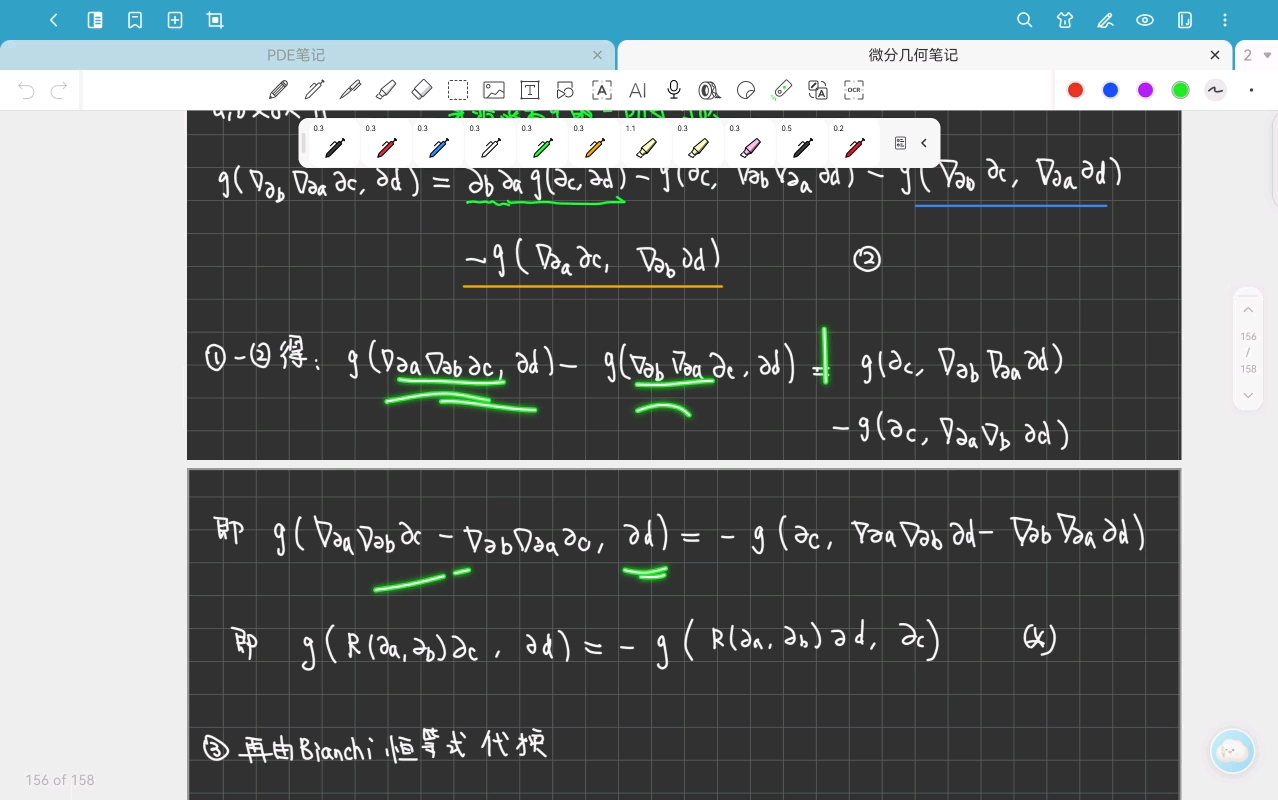
Task: Open search with the magnifier icon
Action: click(x=1024, y=20)
